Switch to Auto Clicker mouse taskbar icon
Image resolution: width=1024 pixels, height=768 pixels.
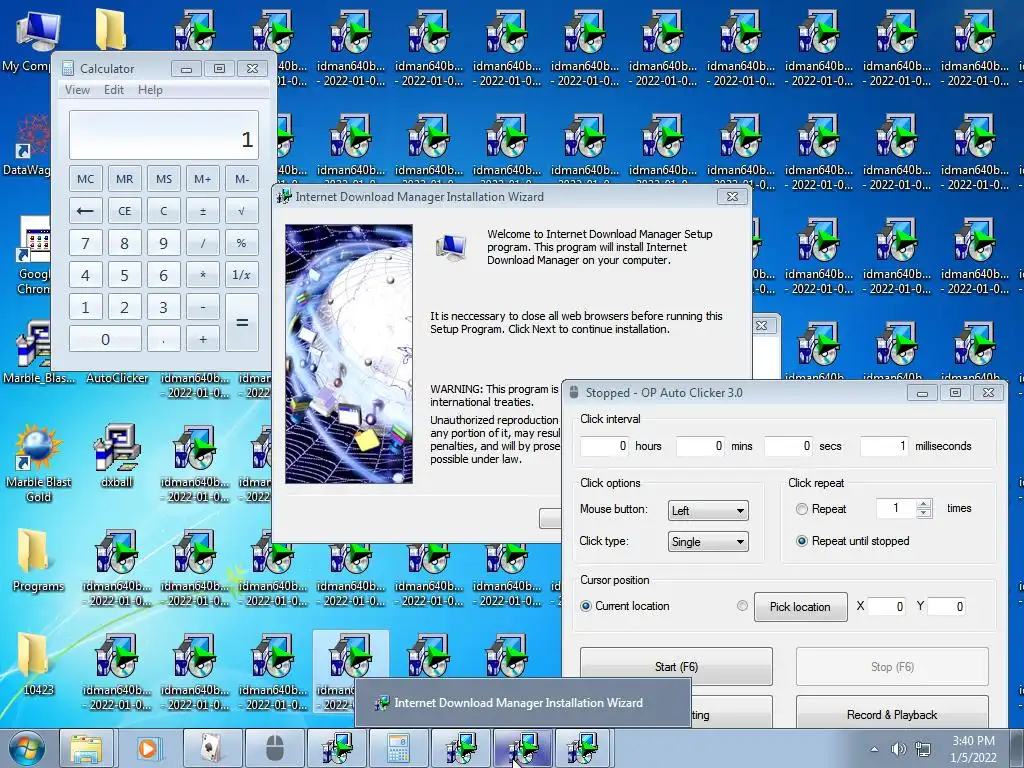(274, 748)
